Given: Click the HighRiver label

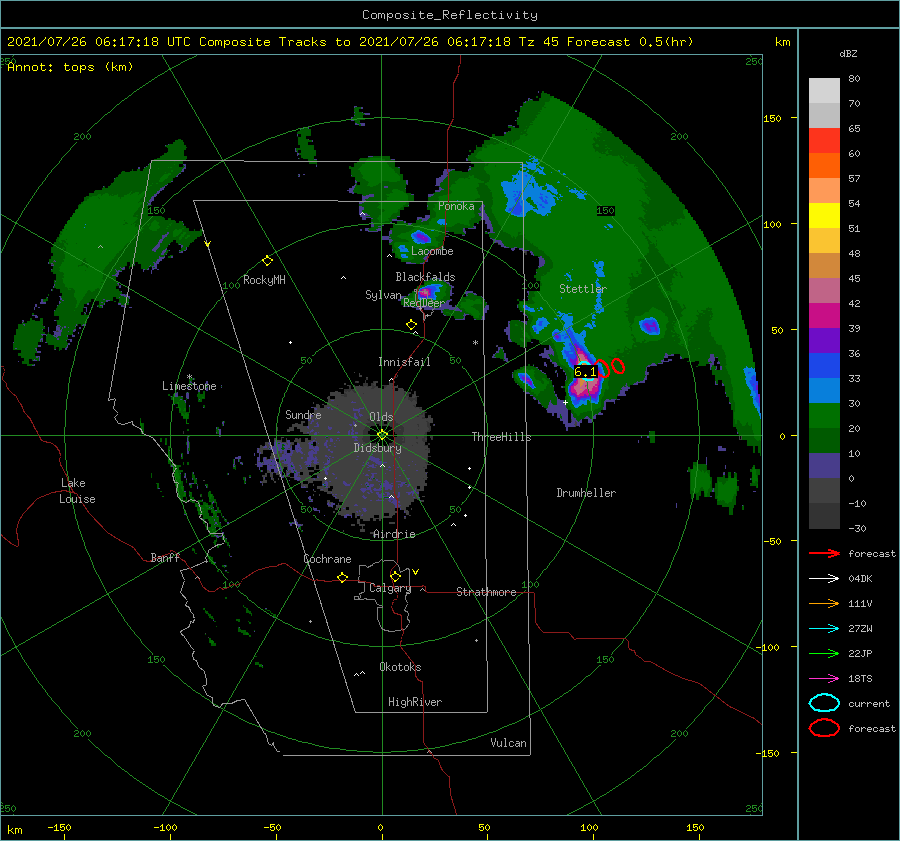Looking at the screenshot, I should pyautogui.click(x=415, y=702).
